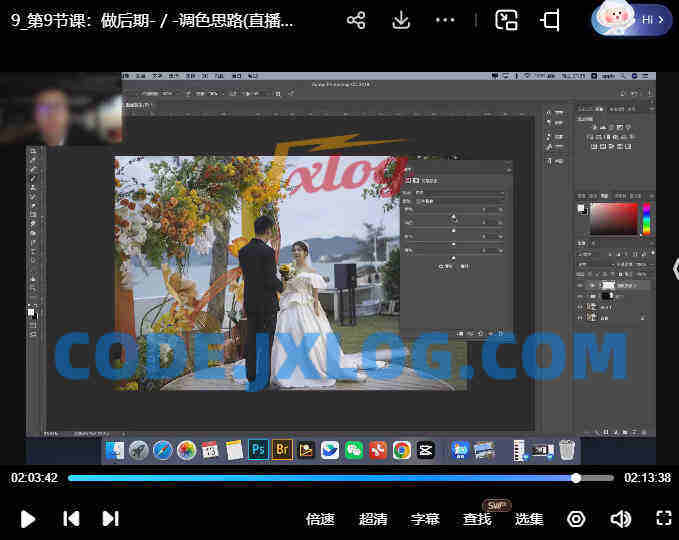Screen dimensions: 679x540
Task: Launch WeChat from the Dock
Action: coord(354,450)
